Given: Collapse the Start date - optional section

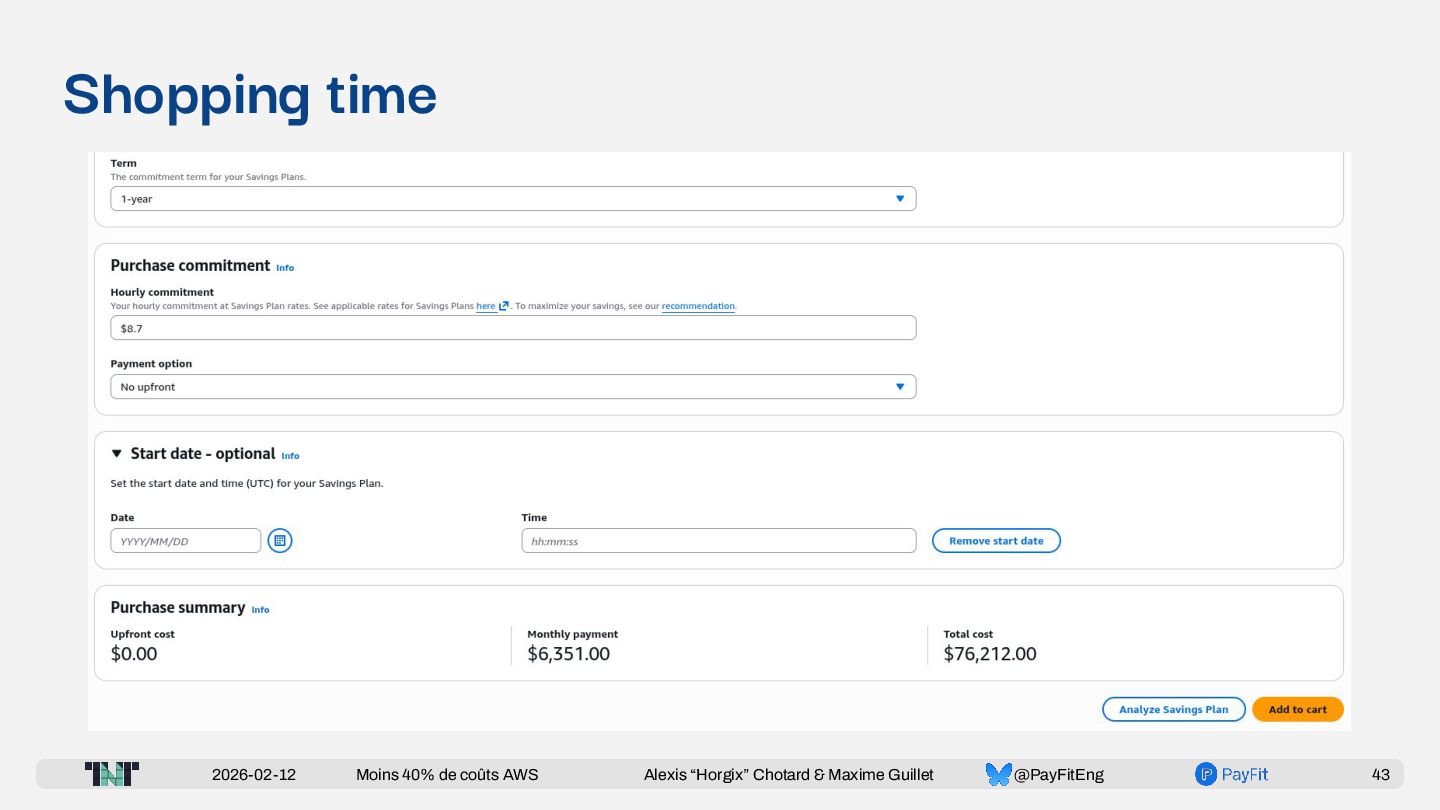Looking at the screenshot, I should [x=117, y=454].
